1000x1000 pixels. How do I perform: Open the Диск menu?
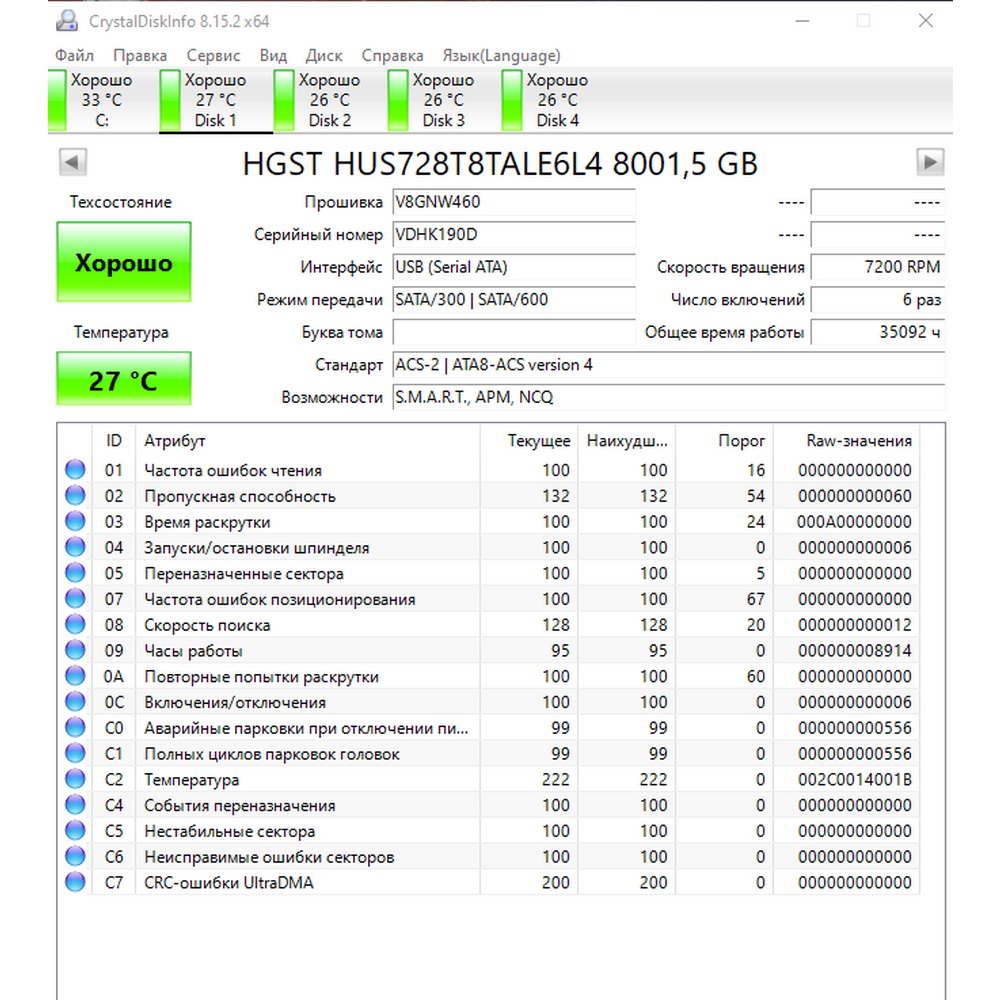324,55
